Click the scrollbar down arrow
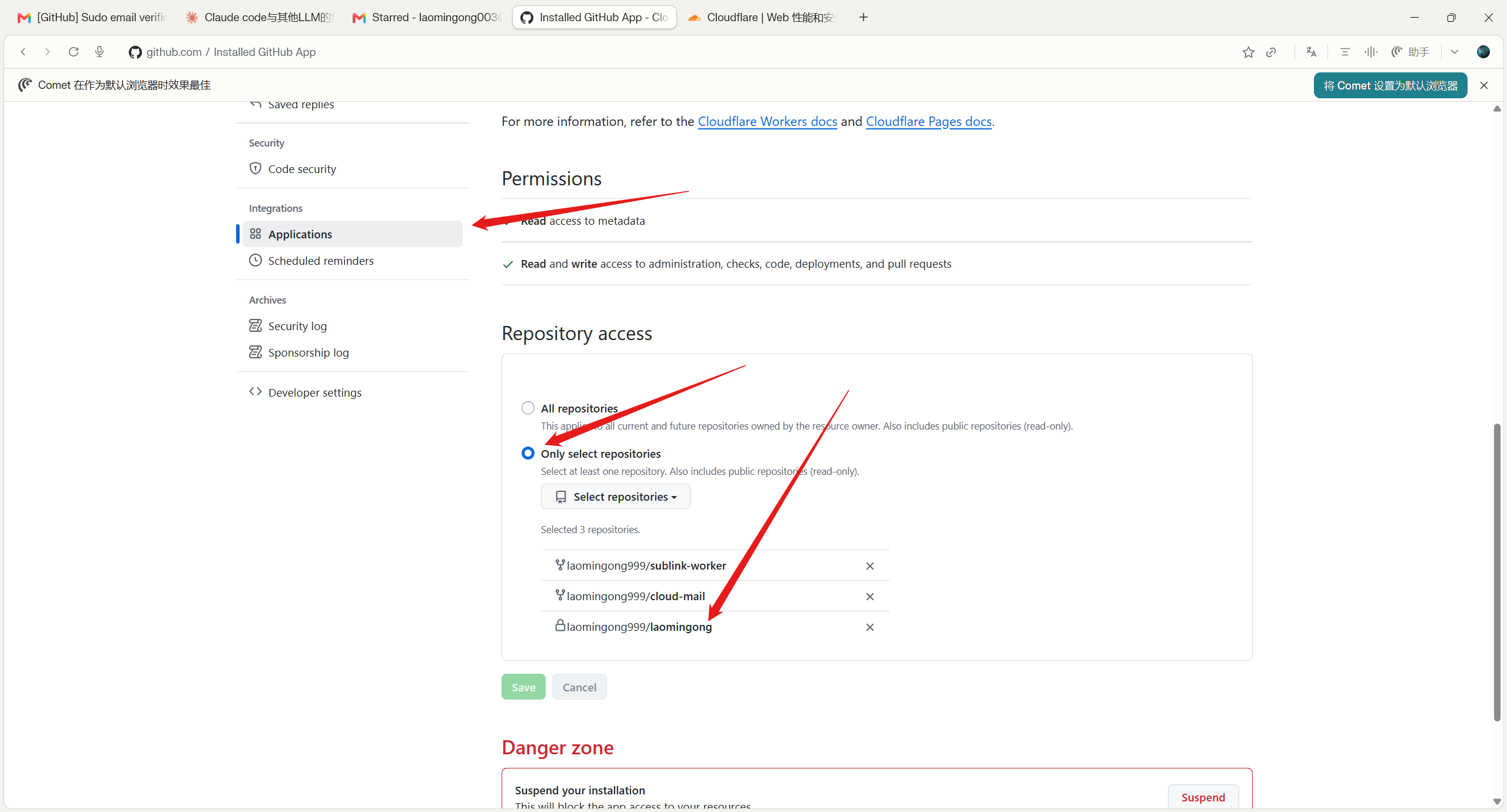 [x=1497, y=801]
